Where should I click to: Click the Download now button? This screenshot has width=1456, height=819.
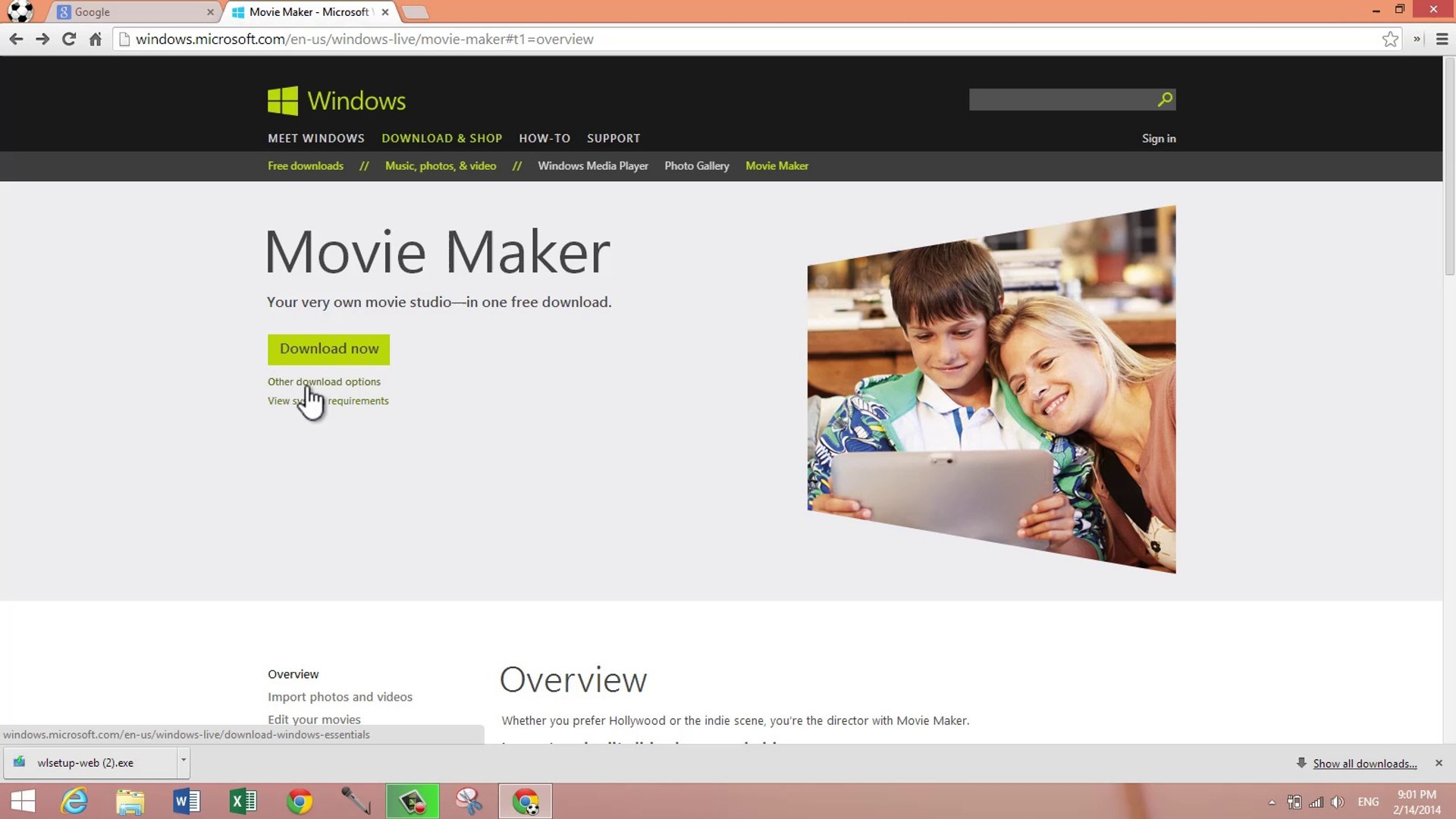tap(328, 350)
